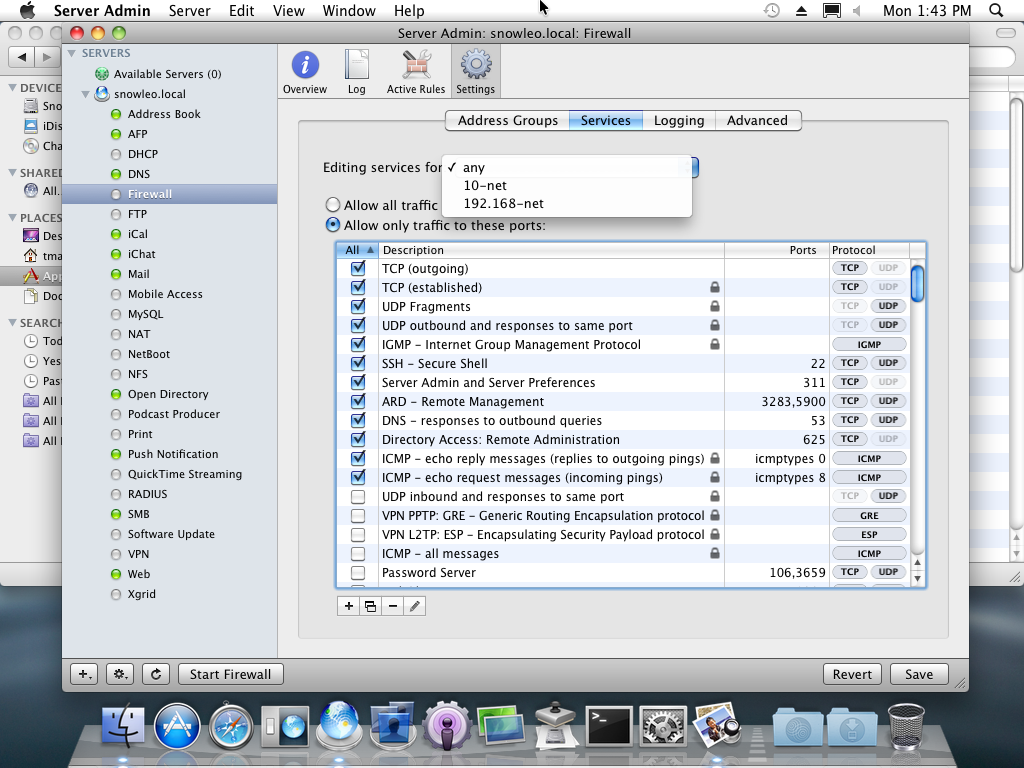
Task: Switch to the Logging tab
Action: coord(679,121)
